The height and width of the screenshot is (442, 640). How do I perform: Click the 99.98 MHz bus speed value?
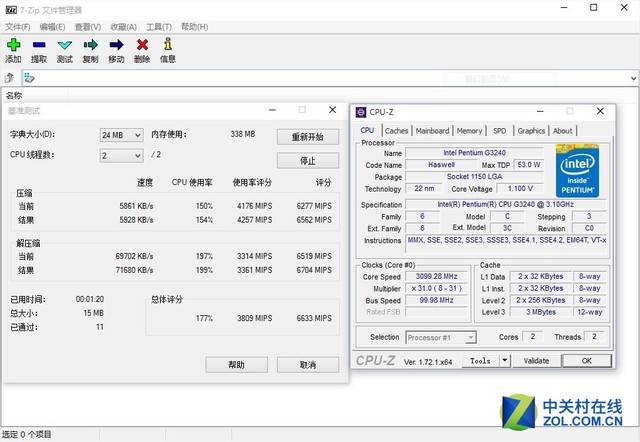[x=436, y=300]
